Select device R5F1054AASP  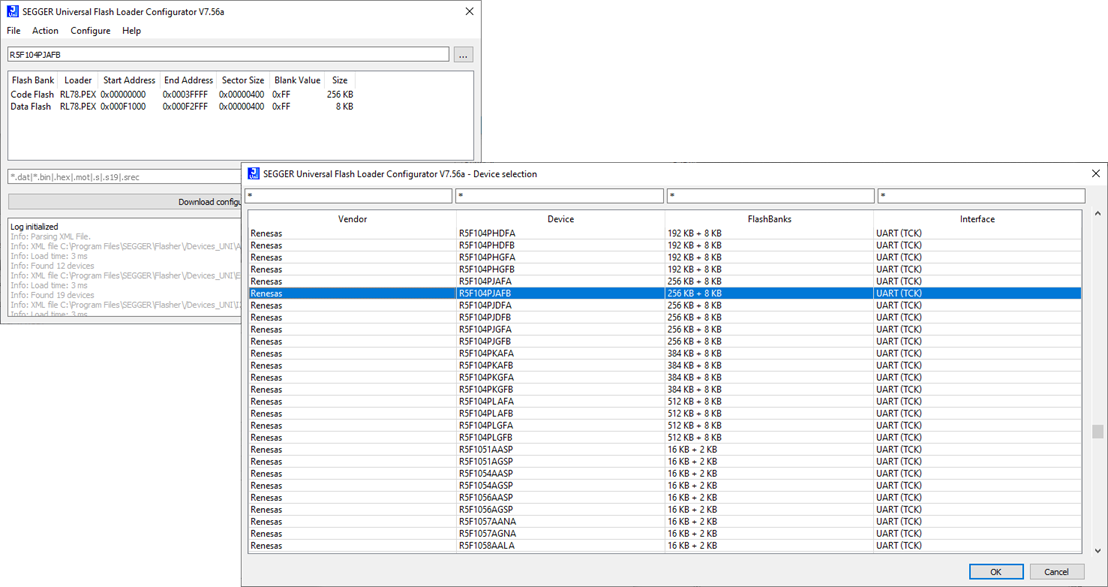tap(665, 473)
